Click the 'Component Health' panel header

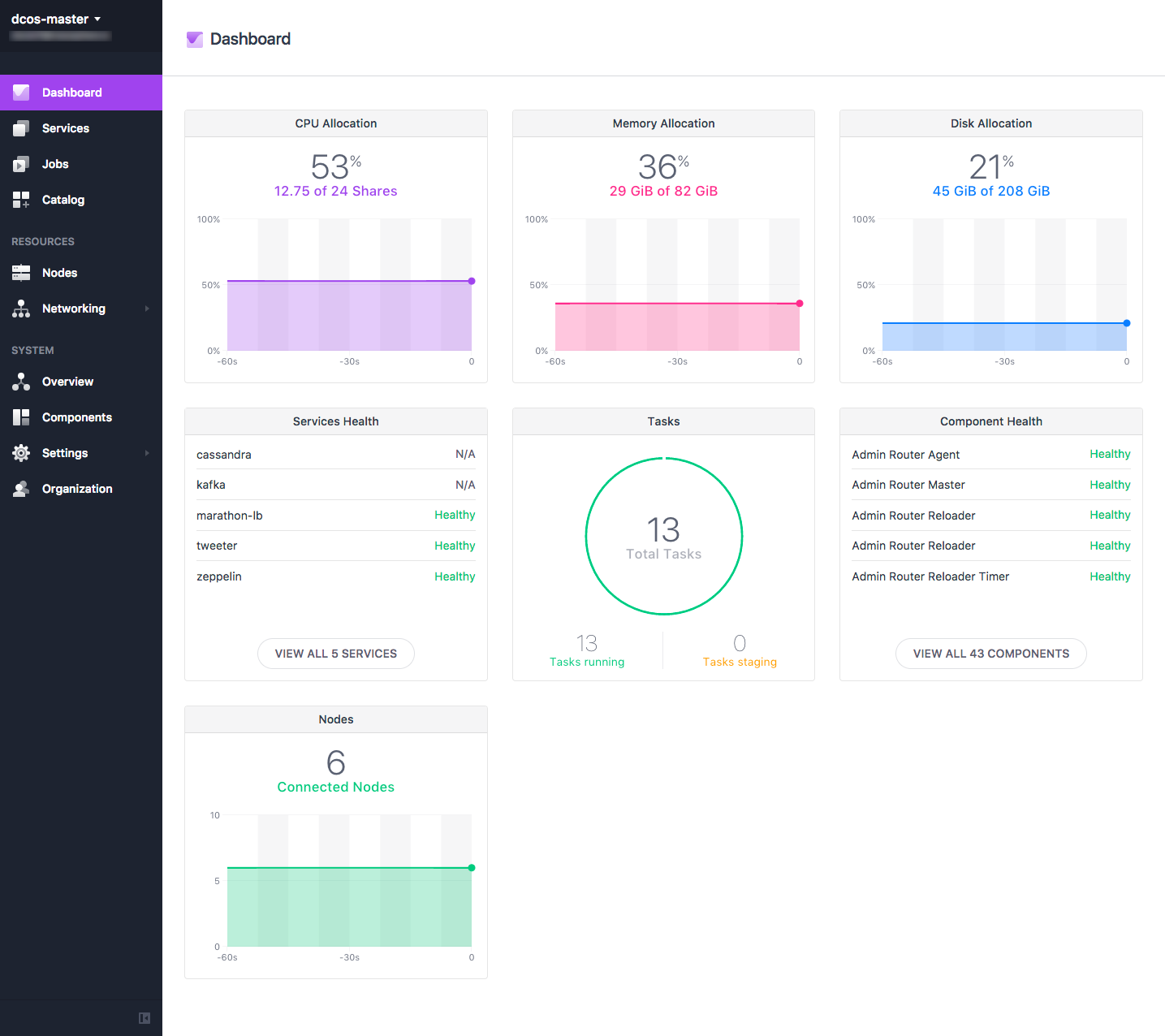click(x=991, y=421)
